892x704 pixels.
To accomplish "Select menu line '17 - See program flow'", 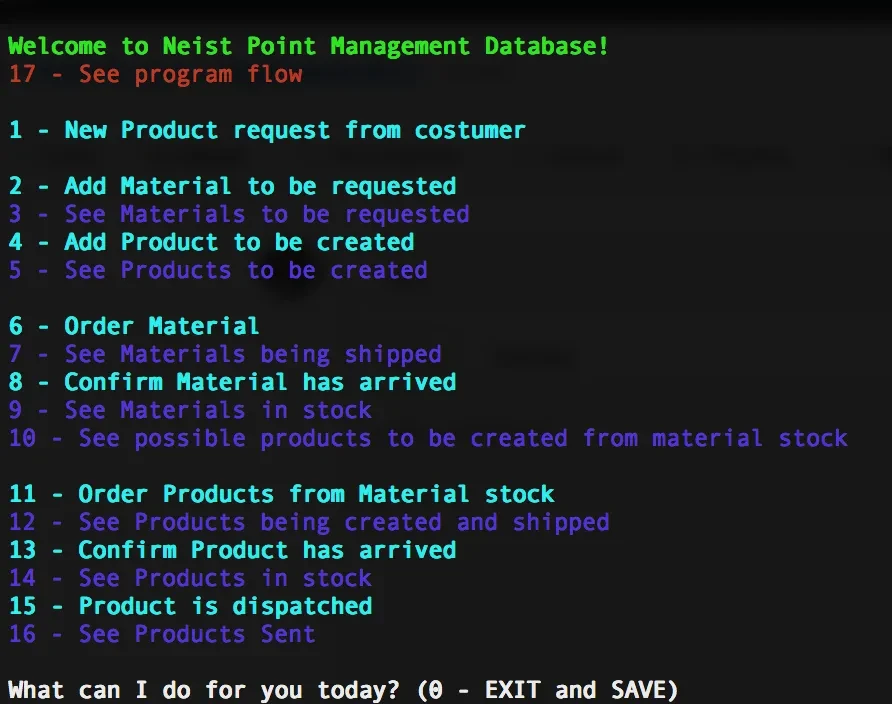I will pyautogui.click(x=155, y=74).
